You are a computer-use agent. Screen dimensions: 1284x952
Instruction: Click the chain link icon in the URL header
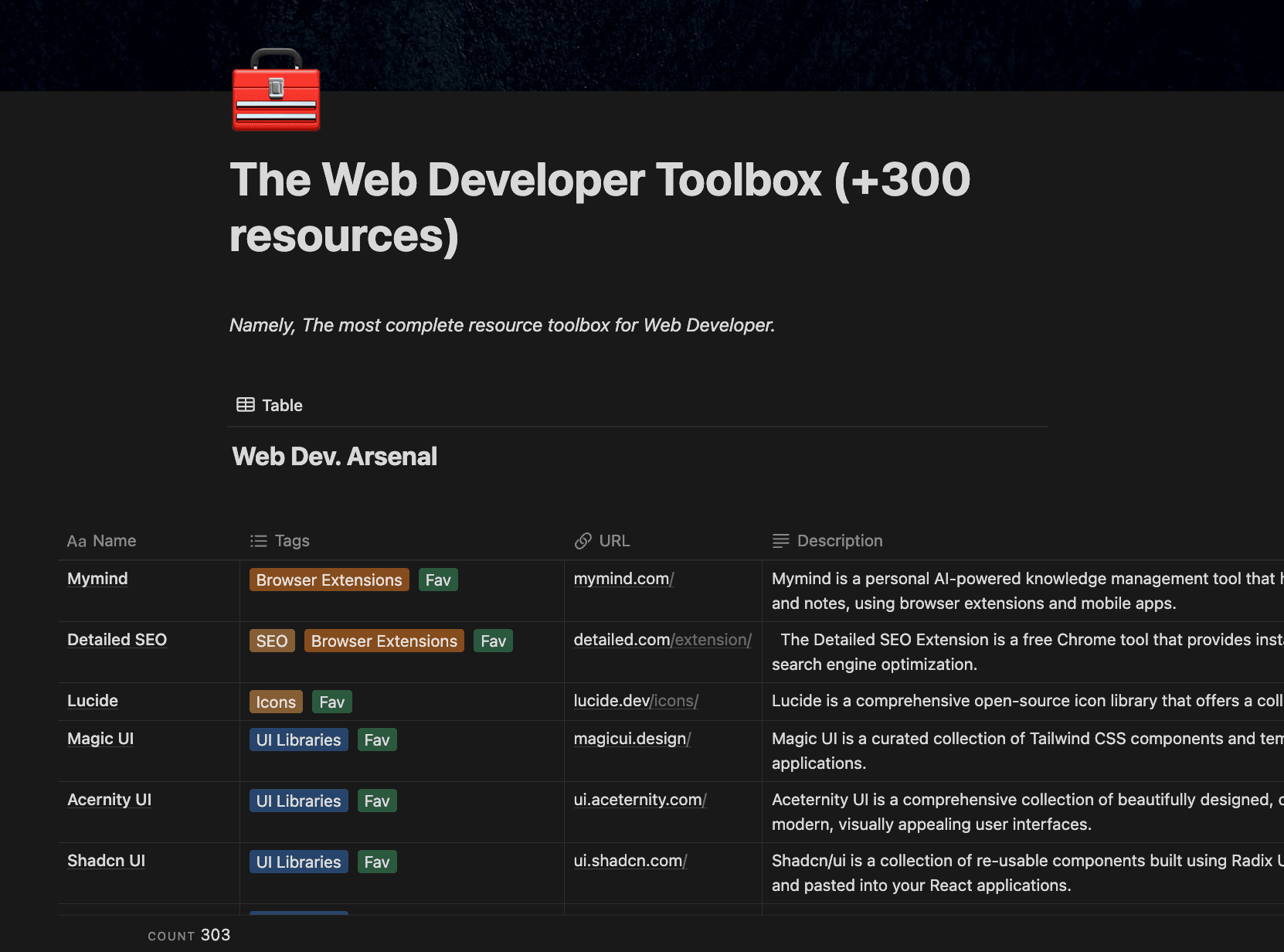point(583,541)
